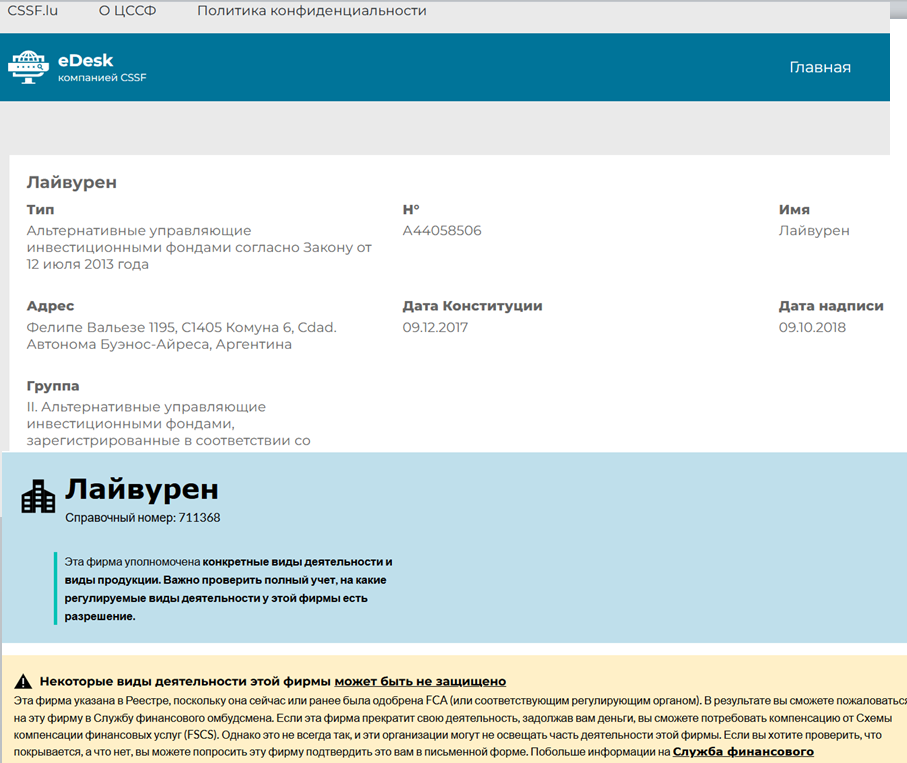Open the О ЦССФ page
The width and height of the screenshot is (907, 763).
point(127,10)
